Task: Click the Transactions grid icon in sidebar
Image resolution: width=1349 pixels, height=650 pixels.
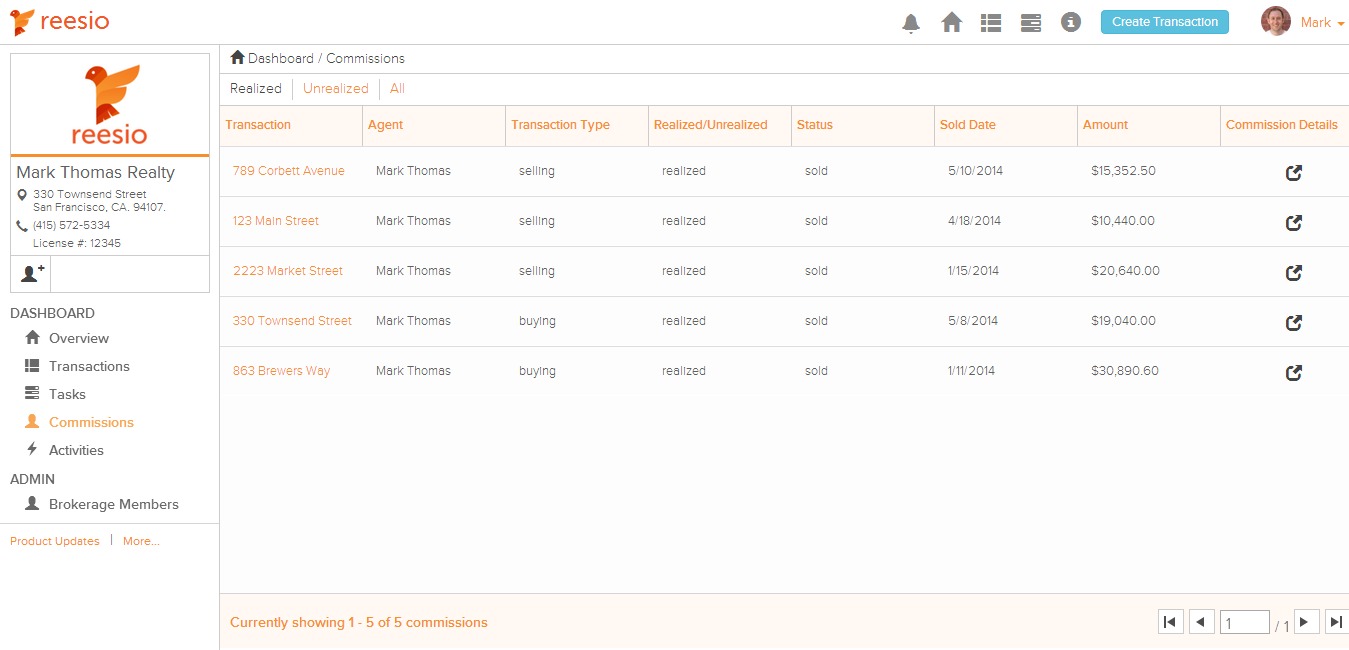Action: click(32, 365)
